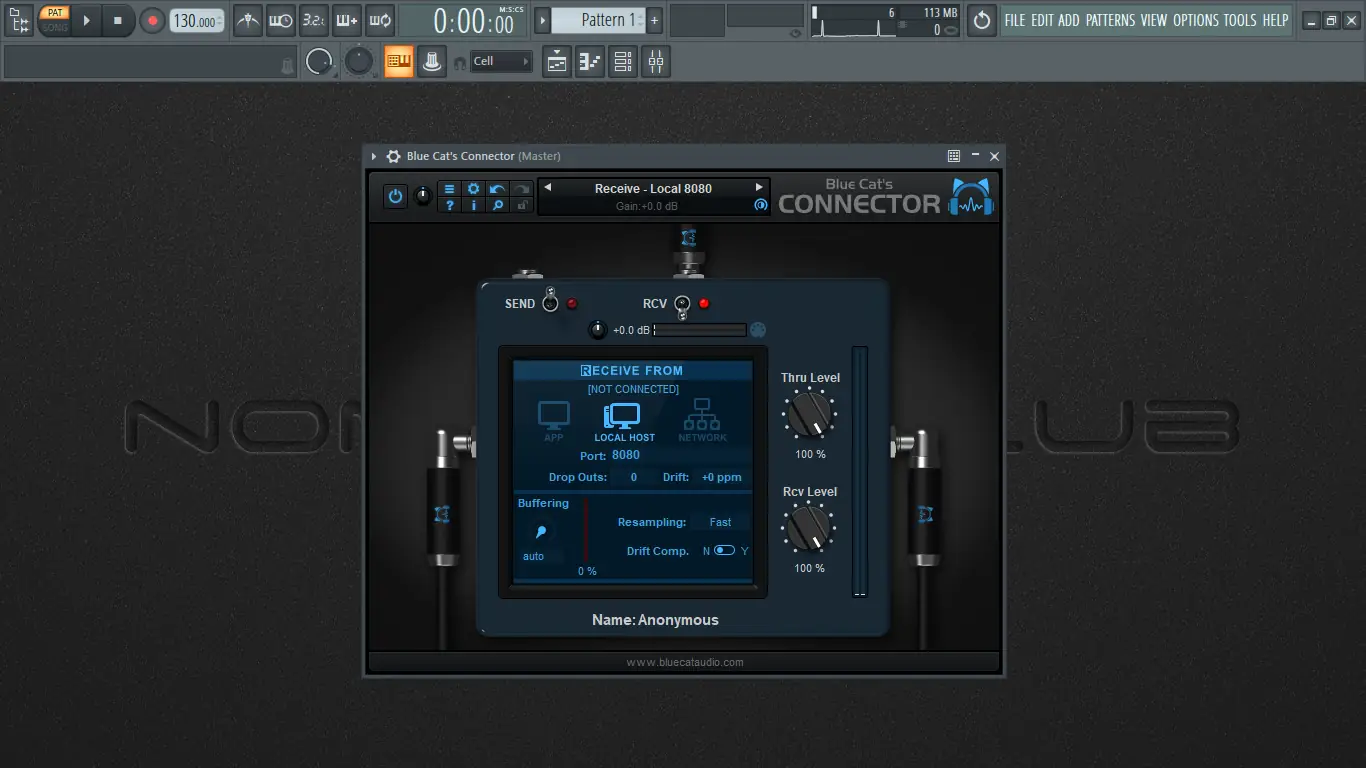Click the www.bluecataudio.com link
This screenshot has width=1366, height=768.
point(685,662)
